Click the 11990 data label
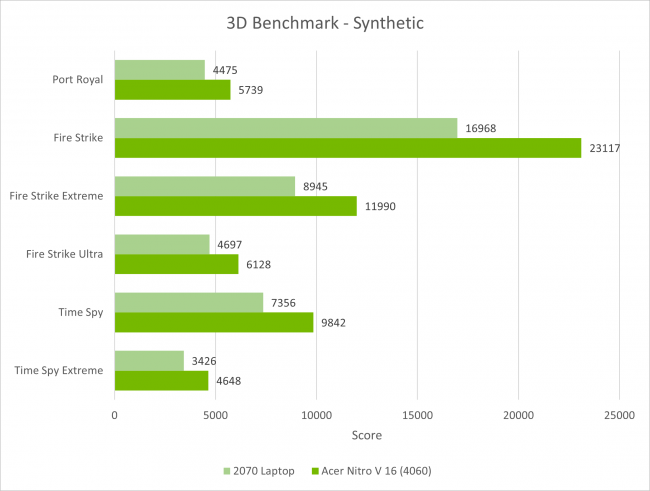 click(380, 206)
